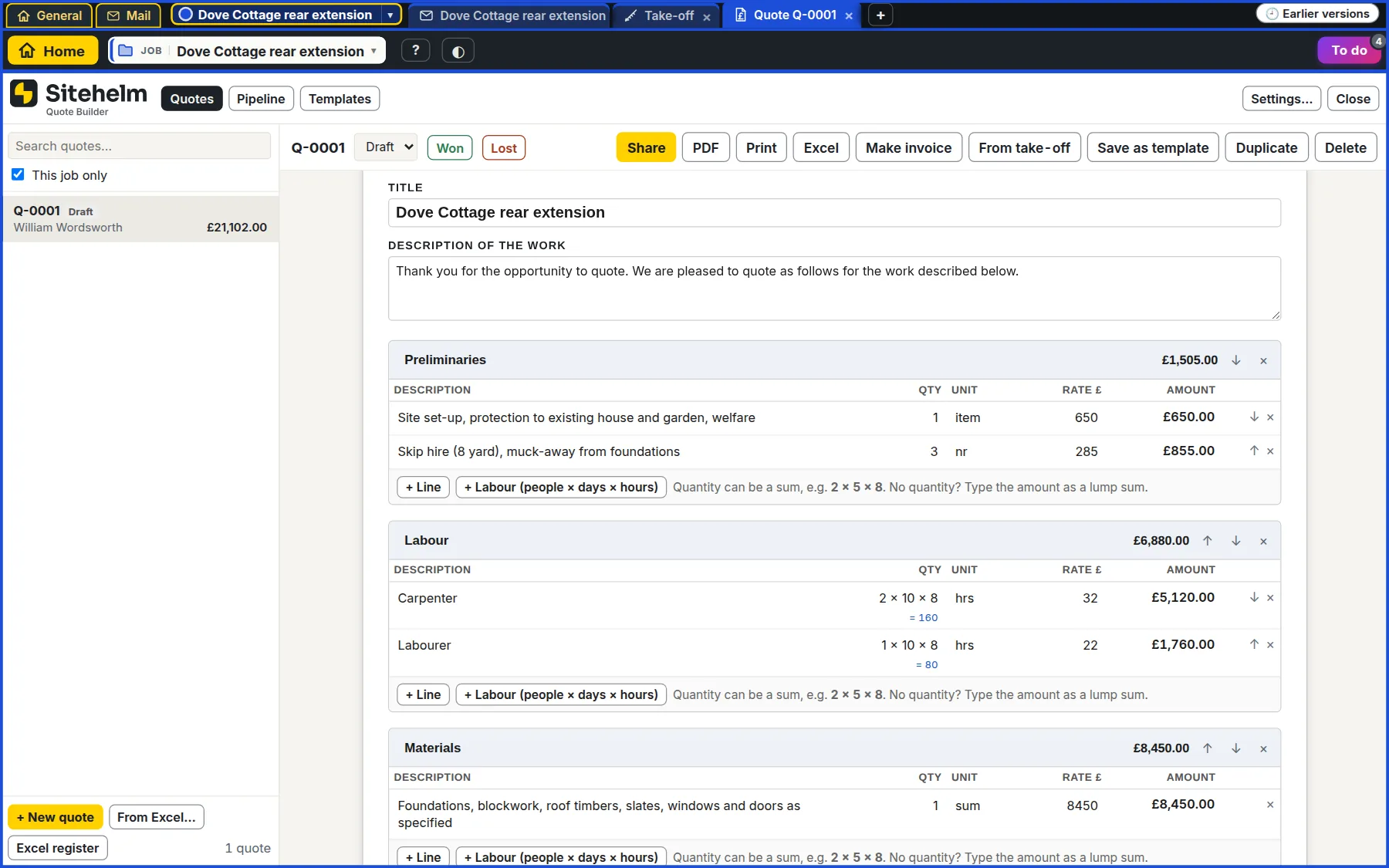Move Labour section down
This screenshot has height=868, width=1389.
point(1236,541)
